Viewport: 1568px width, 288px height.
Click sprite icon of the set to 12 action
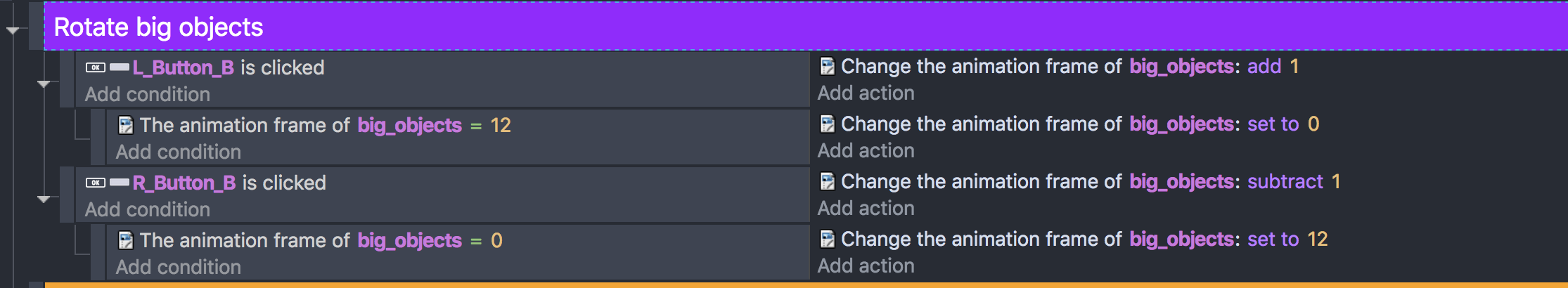pyautogui.click(x=827, y=240)
